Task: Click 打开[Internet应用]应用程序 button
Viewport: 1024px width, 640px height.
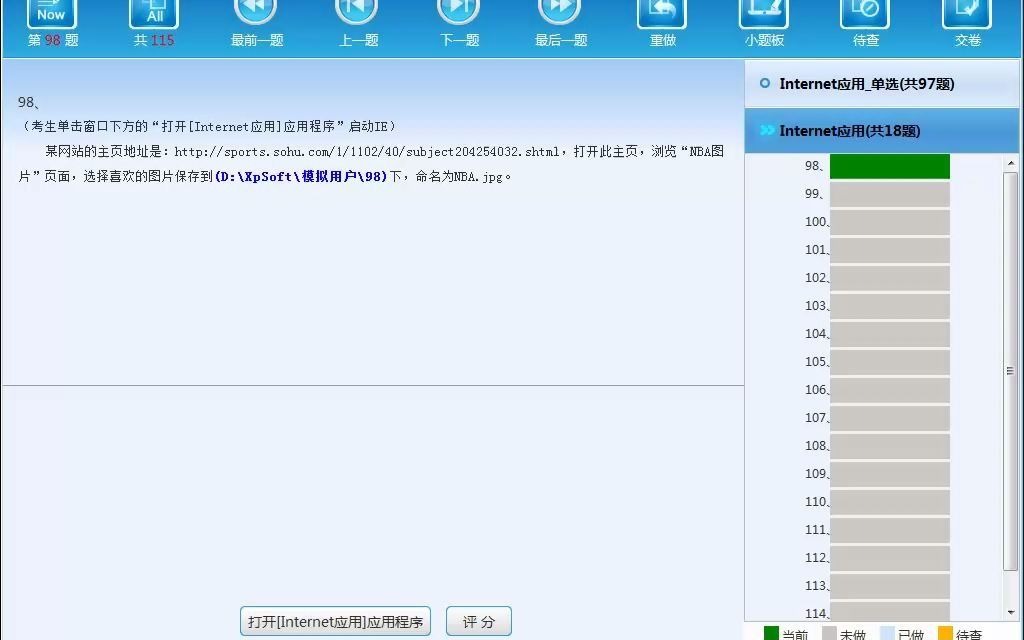Action: pos(335,621)
